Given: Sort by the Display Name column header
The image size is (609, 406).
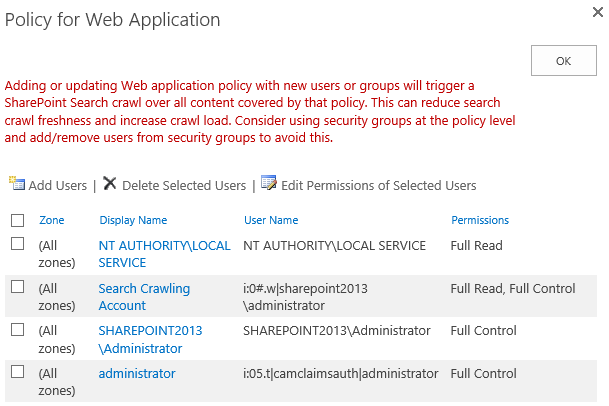Looking at the screenshot, I should (x=133, y=220).
